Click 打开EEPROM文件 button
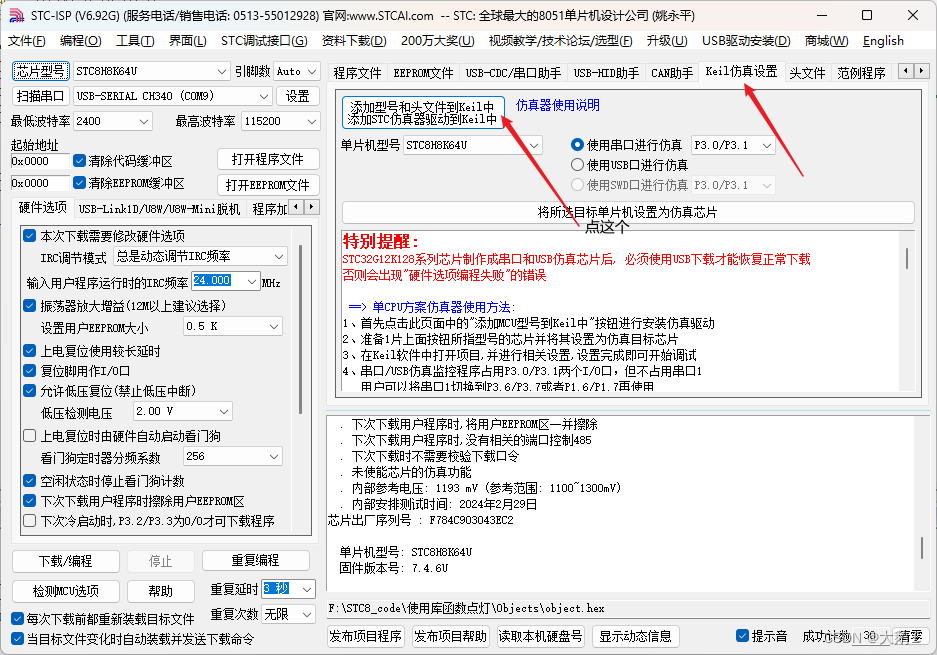 pos(268,185)
